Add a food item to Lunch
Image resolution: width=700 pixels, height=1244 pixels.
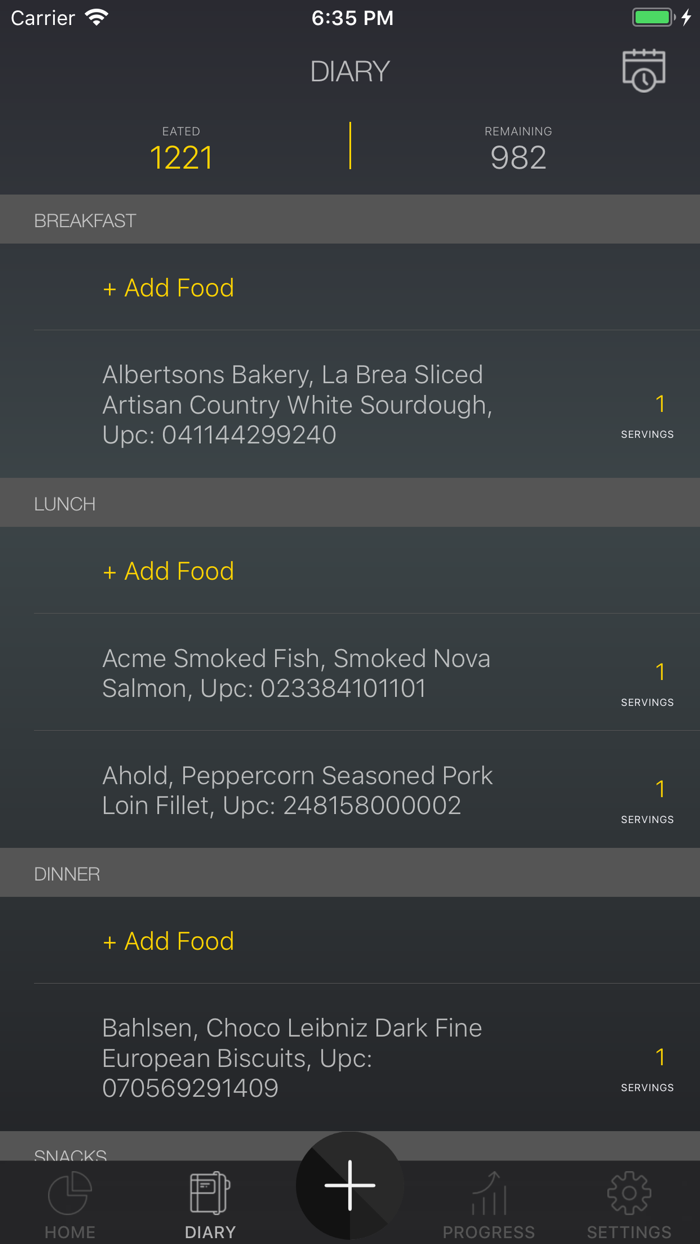(168, 570)
